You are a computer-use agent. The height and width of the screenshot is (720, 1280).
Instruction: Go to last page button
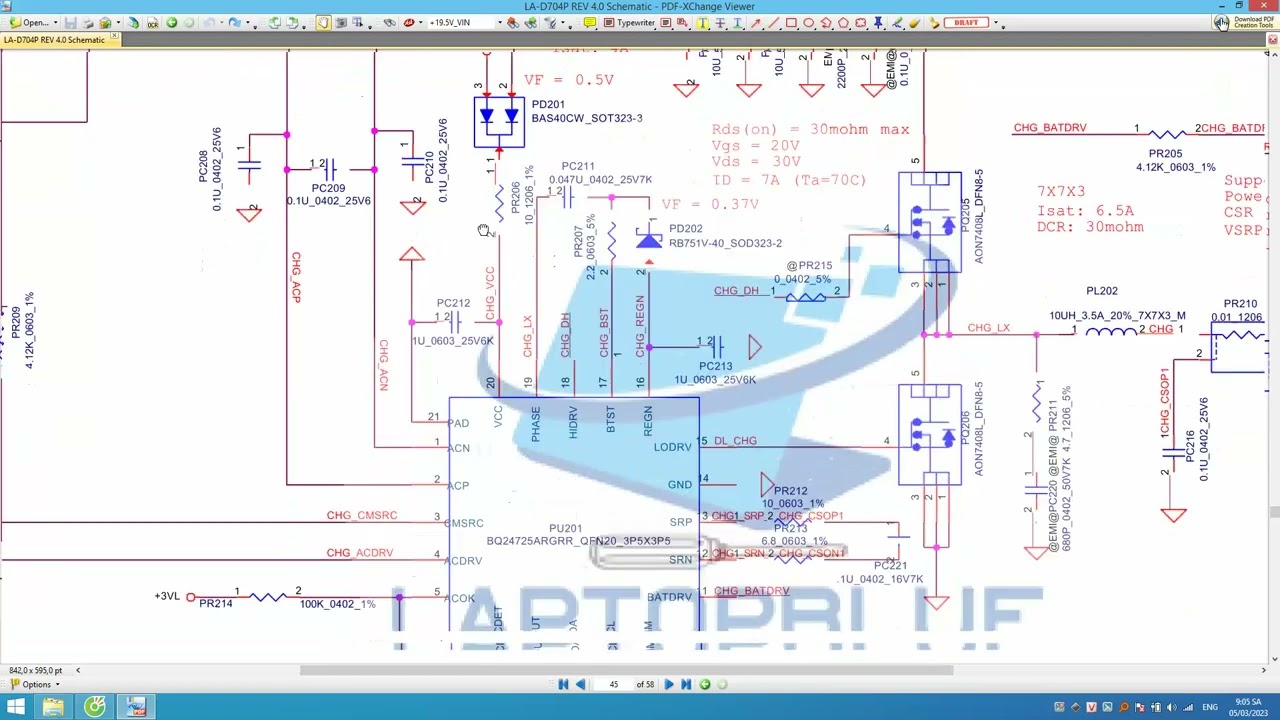(686, 685)
